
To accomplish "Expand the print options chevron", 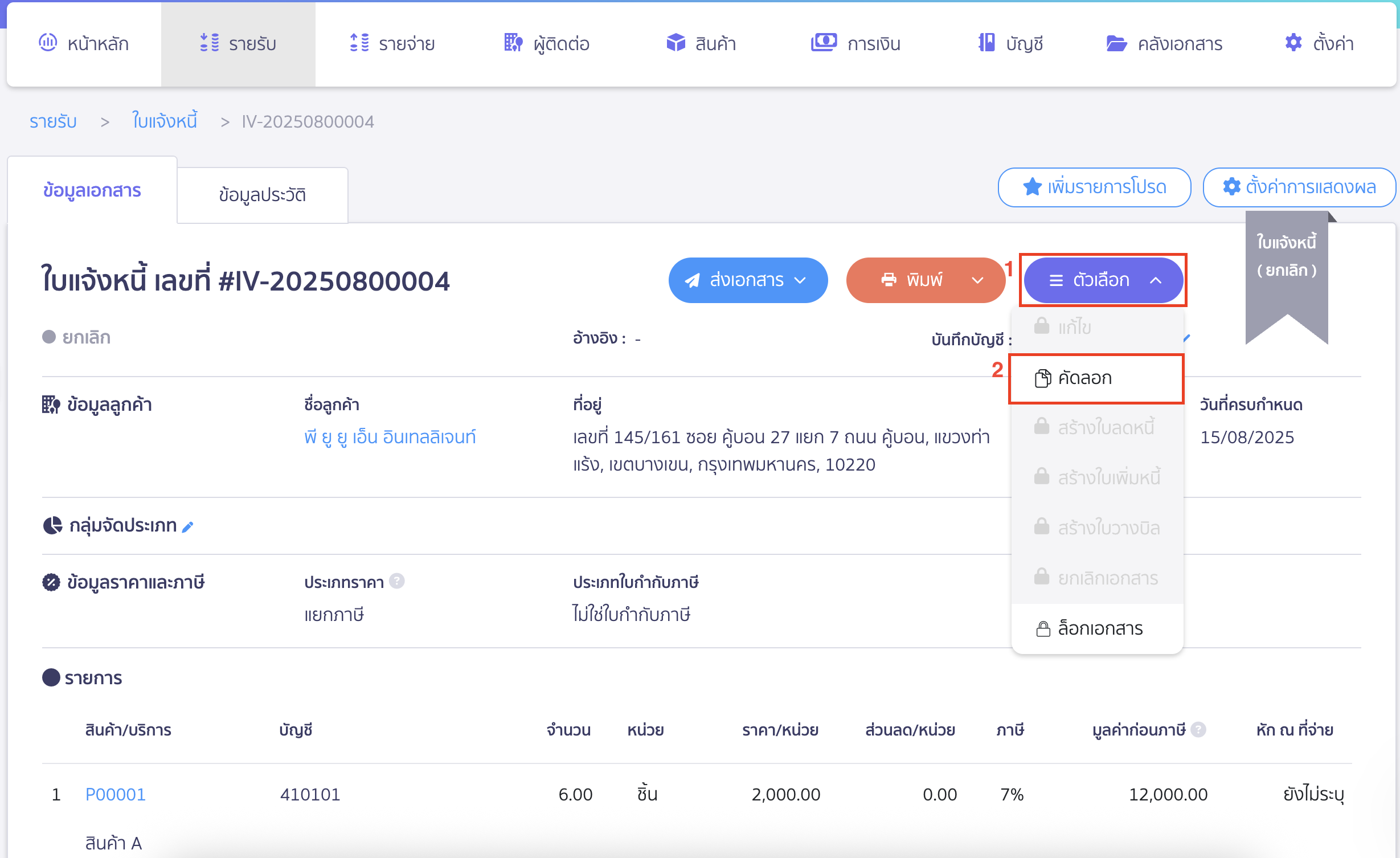I will pos(978,280).
